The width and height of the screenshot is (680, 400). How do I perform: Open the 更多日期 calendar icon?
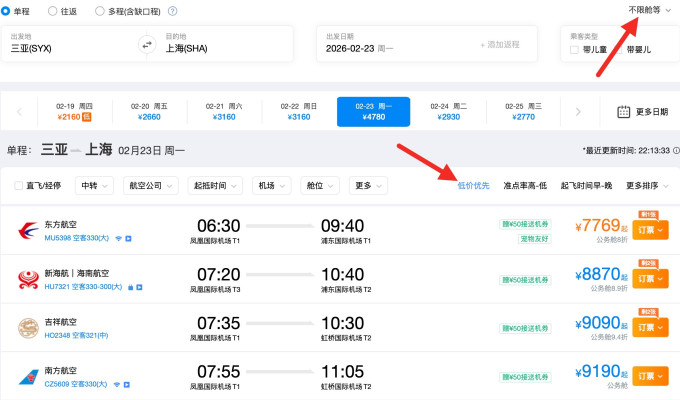[623, 111]
